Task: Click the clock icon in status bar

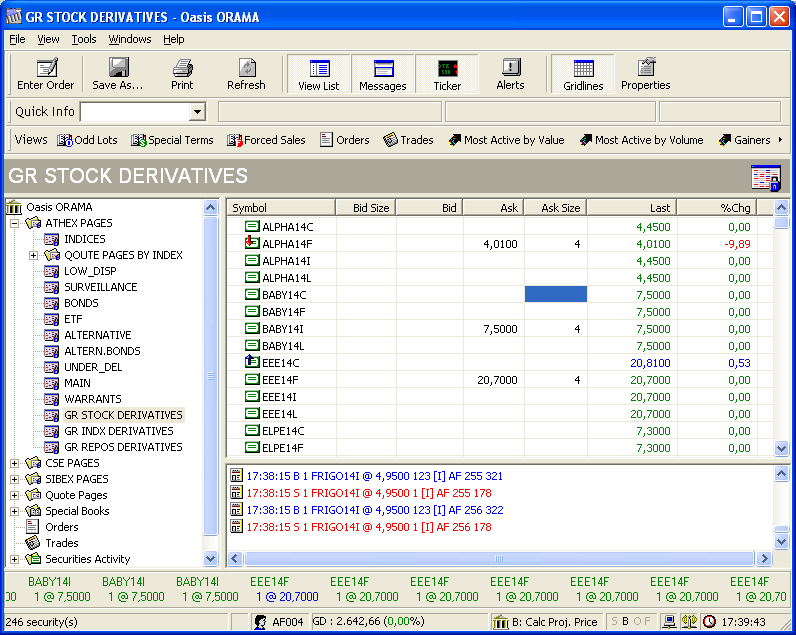Action: coord(709,621)
